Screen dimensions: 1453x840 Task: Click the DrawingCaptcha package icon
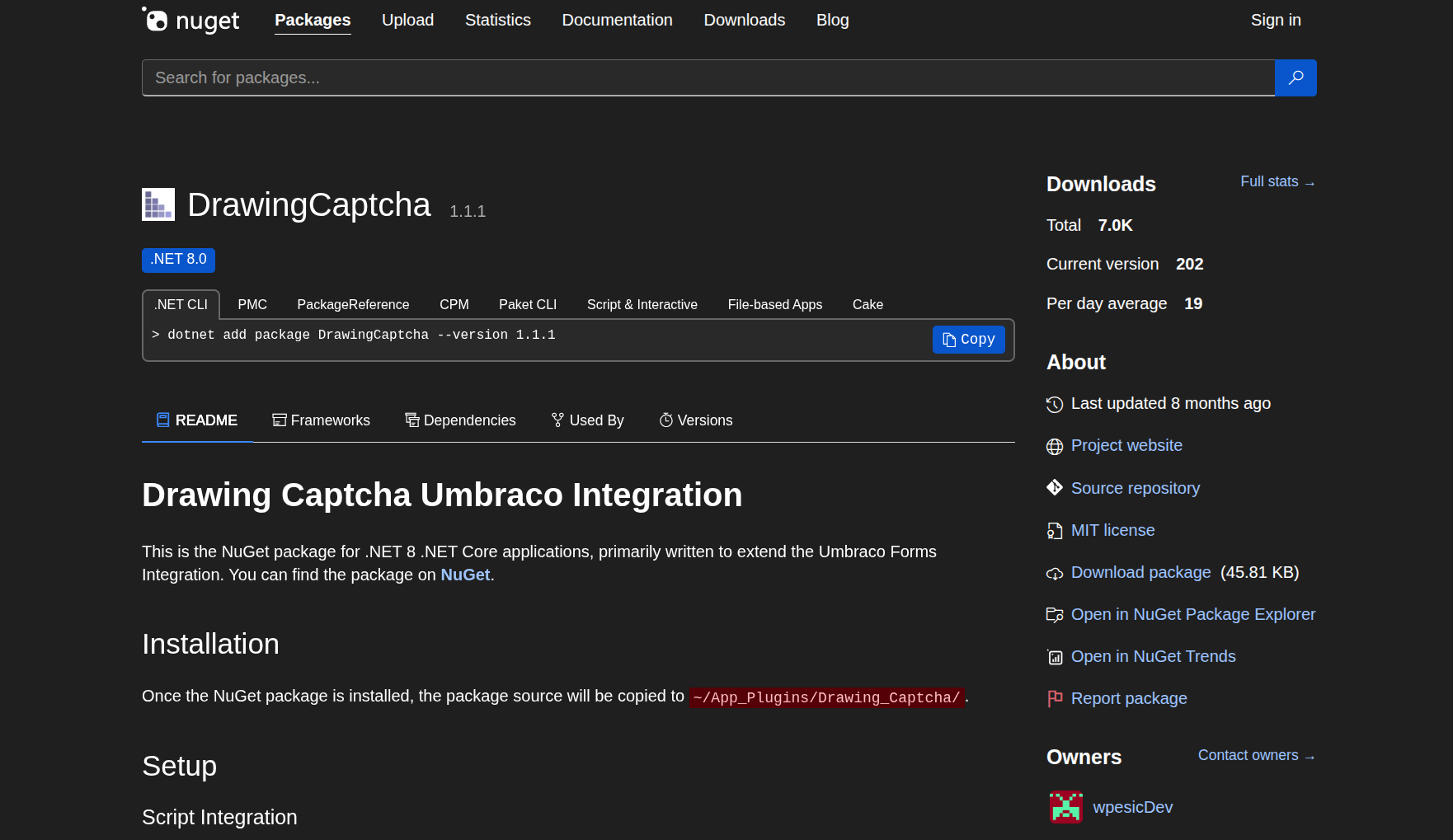point(158,204)
